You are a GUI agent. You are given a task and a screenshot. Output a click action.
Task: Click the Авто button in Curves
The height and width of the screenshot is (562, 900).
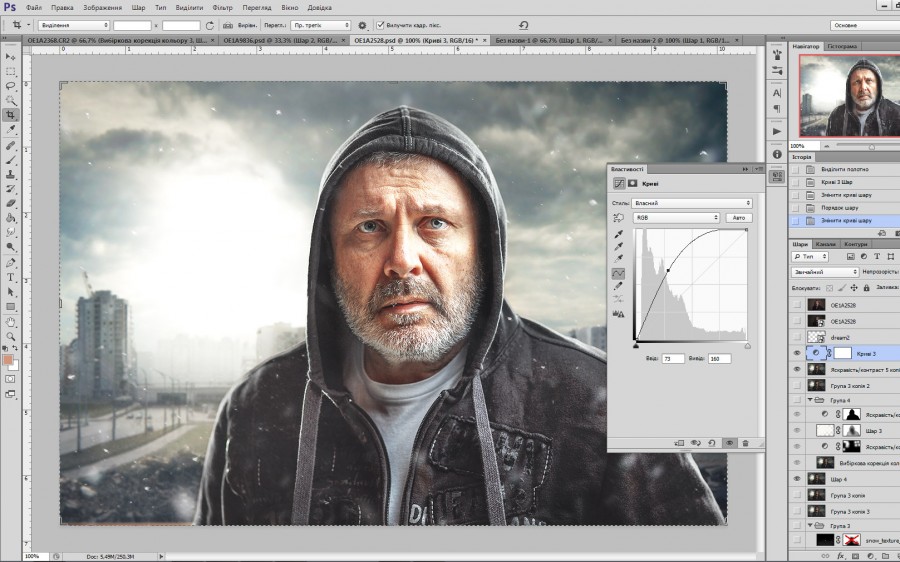coord(739,217)
